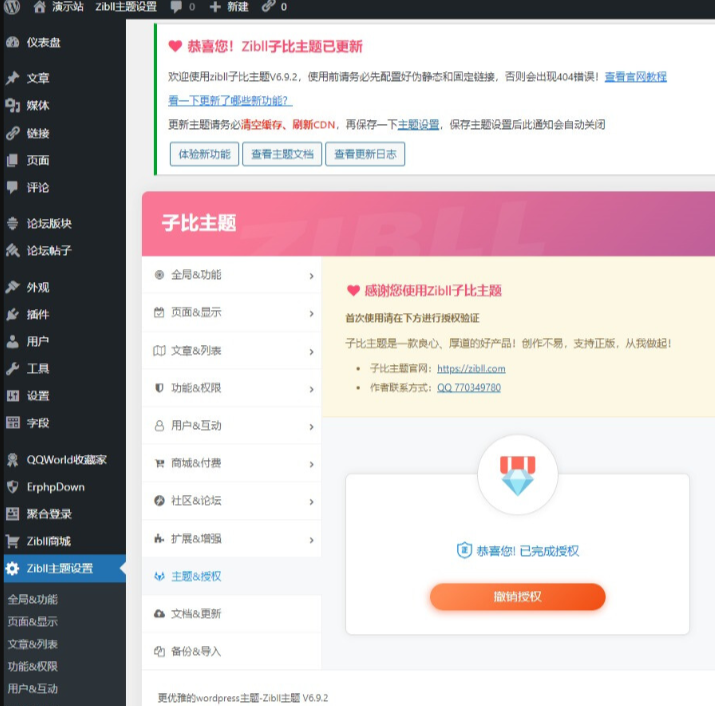Open the 备份&导入 tab
715x706 pixels.
(196, 651)
